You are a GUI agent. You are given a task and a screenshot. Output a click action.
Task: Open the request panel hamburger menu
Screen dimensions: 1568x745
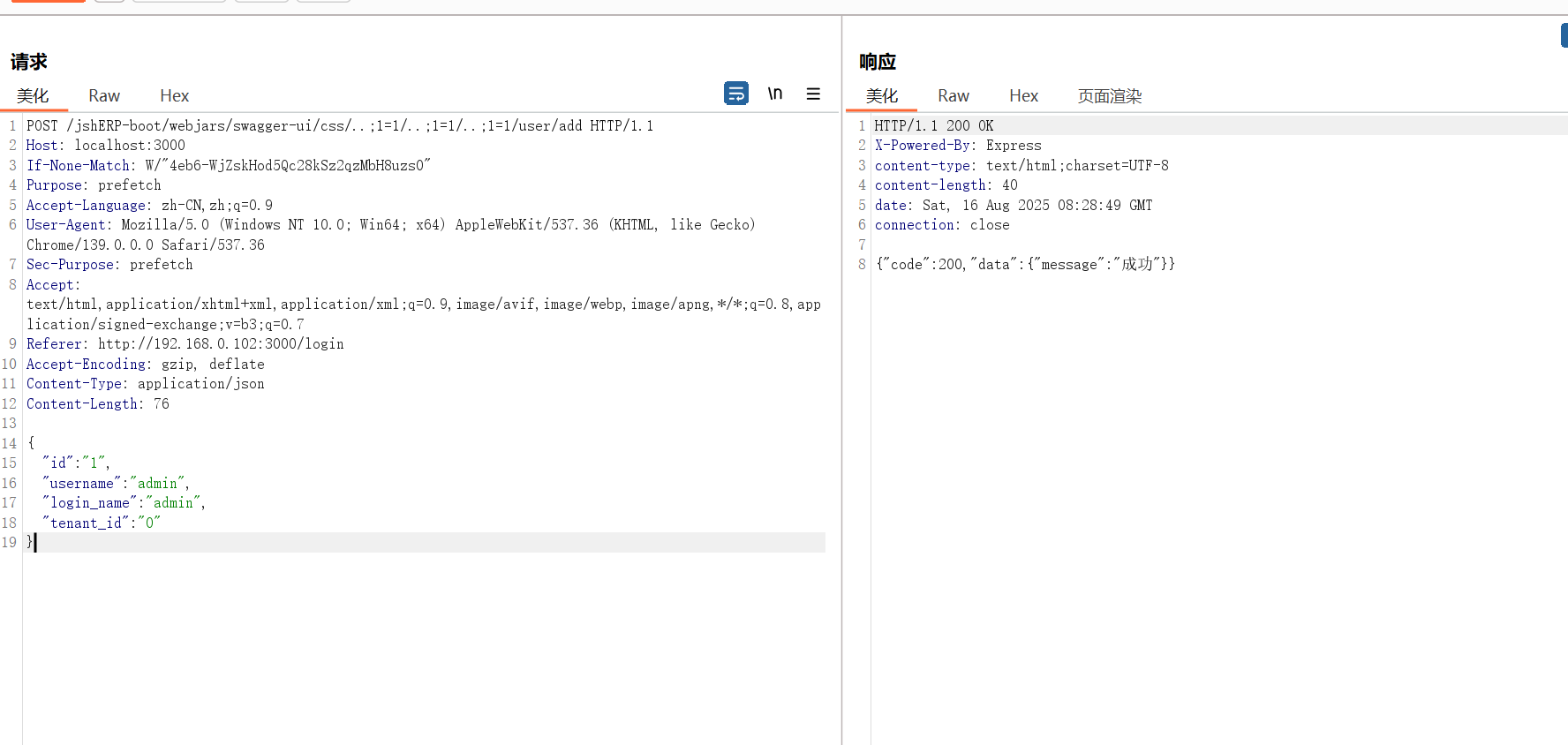point(813,94)
